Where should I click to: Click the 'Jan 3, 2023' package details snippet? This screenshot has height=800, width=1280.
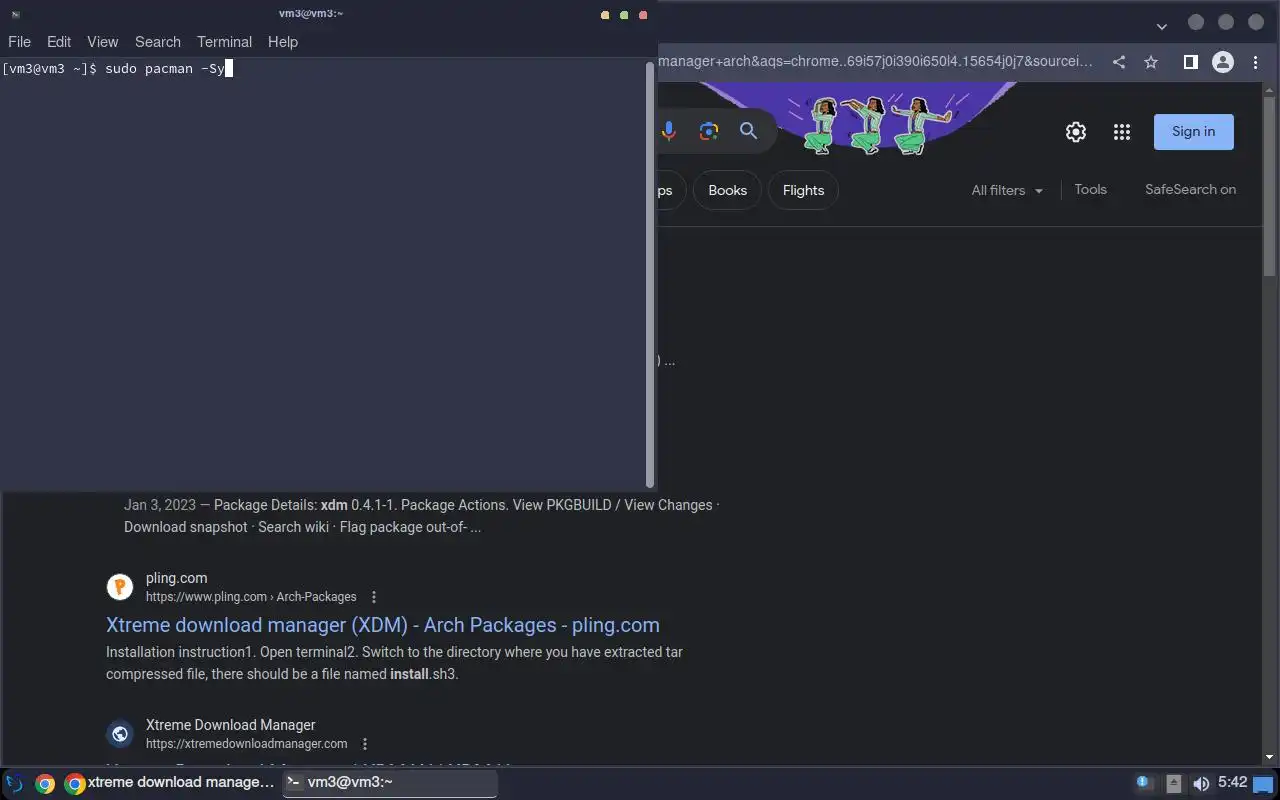pyautogui.click(x=421, y=516)
